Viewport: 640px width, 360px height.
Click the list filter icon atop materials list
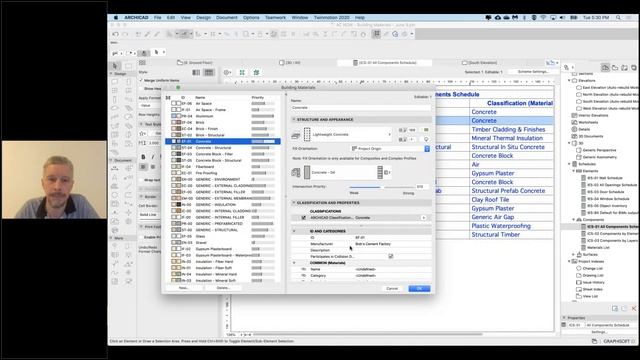(x=168, y=98)
